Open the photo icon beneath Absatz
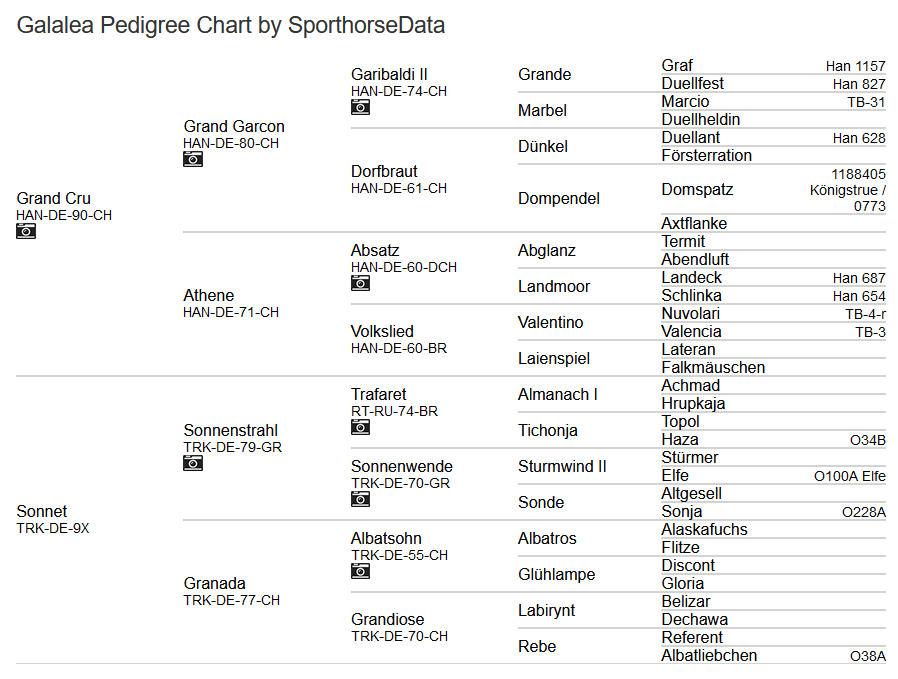Viewport: 898px width, 679px height. pos(360,283)
